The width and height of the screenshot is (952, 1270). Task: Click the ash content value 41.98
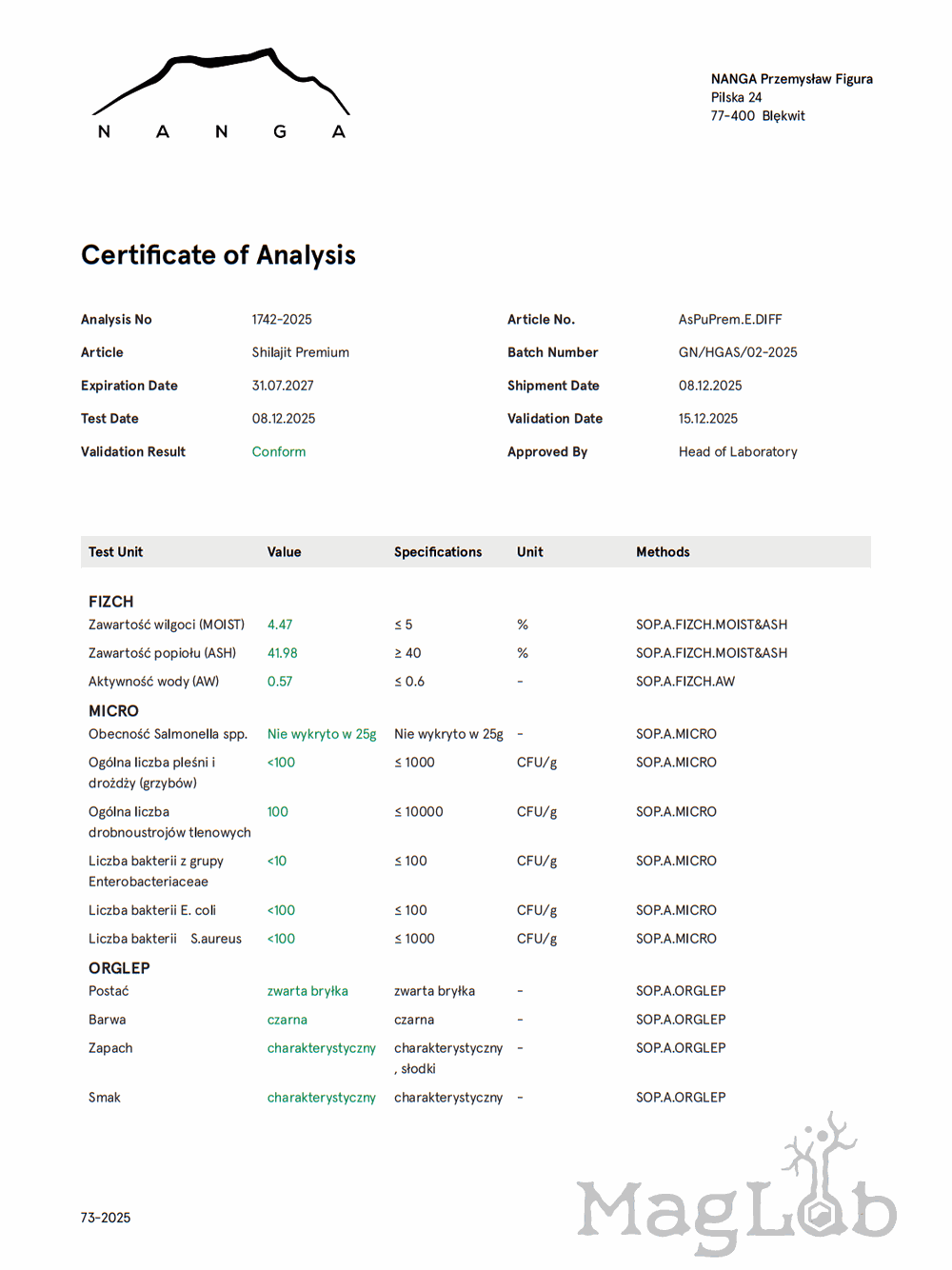click(x=282, y=653)
